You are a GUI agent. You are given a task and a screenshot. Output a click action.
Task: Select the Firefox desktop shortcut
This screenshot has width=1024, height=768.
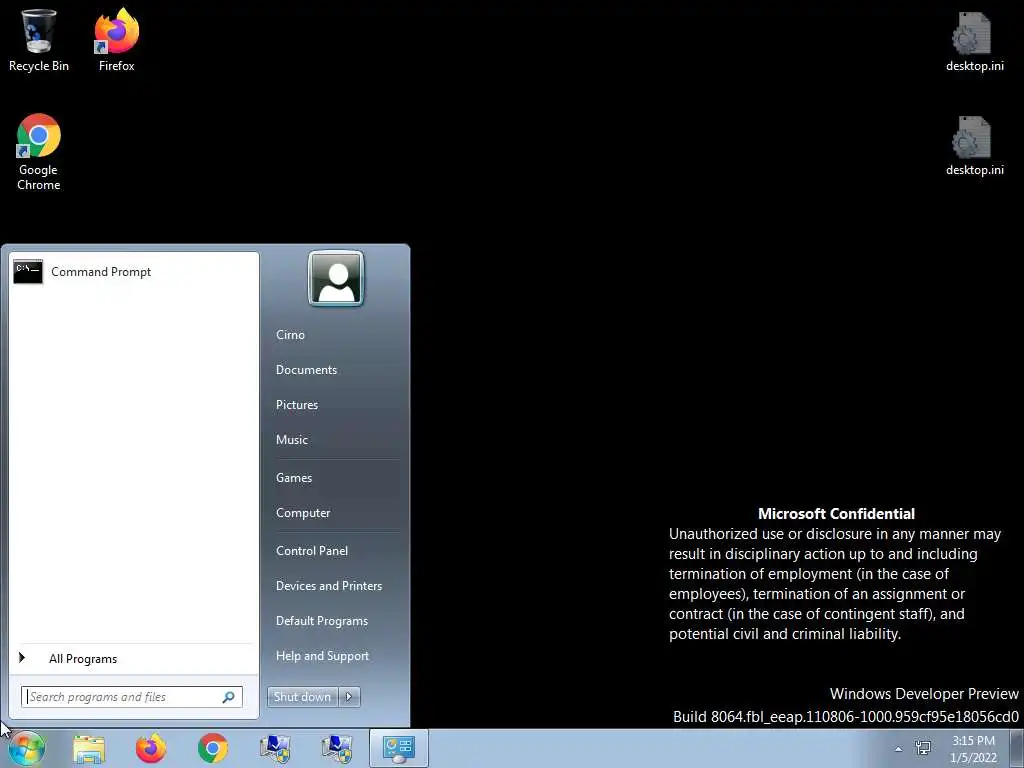coord(116,40)
